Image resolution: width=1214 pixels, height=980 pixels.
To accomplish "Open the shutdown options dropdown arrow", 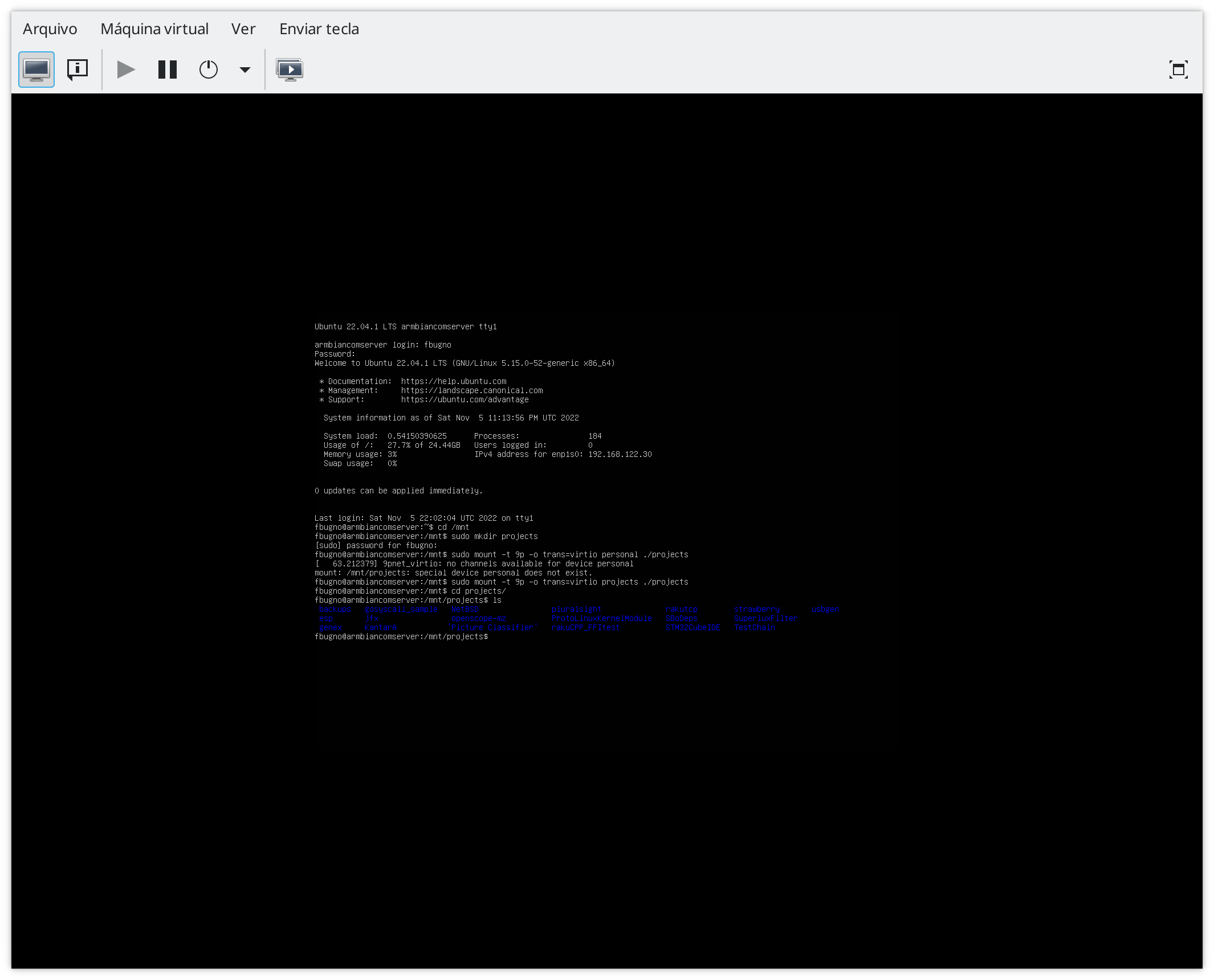I will pyautogui.click(x=245, y=70).
